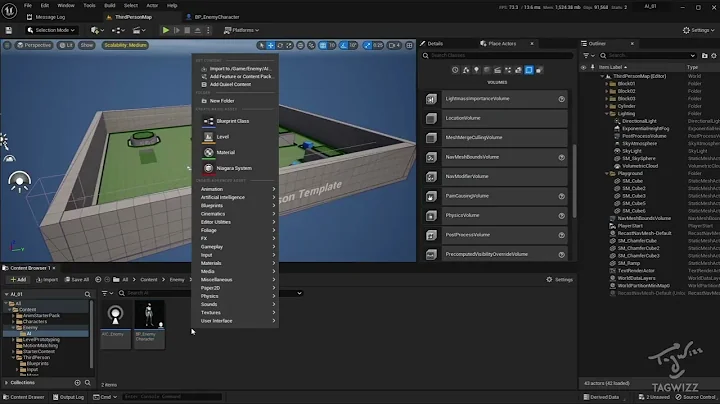This screenshot has width=720, height=404.
Task: Click the Play in editor button
Action: 166,30
